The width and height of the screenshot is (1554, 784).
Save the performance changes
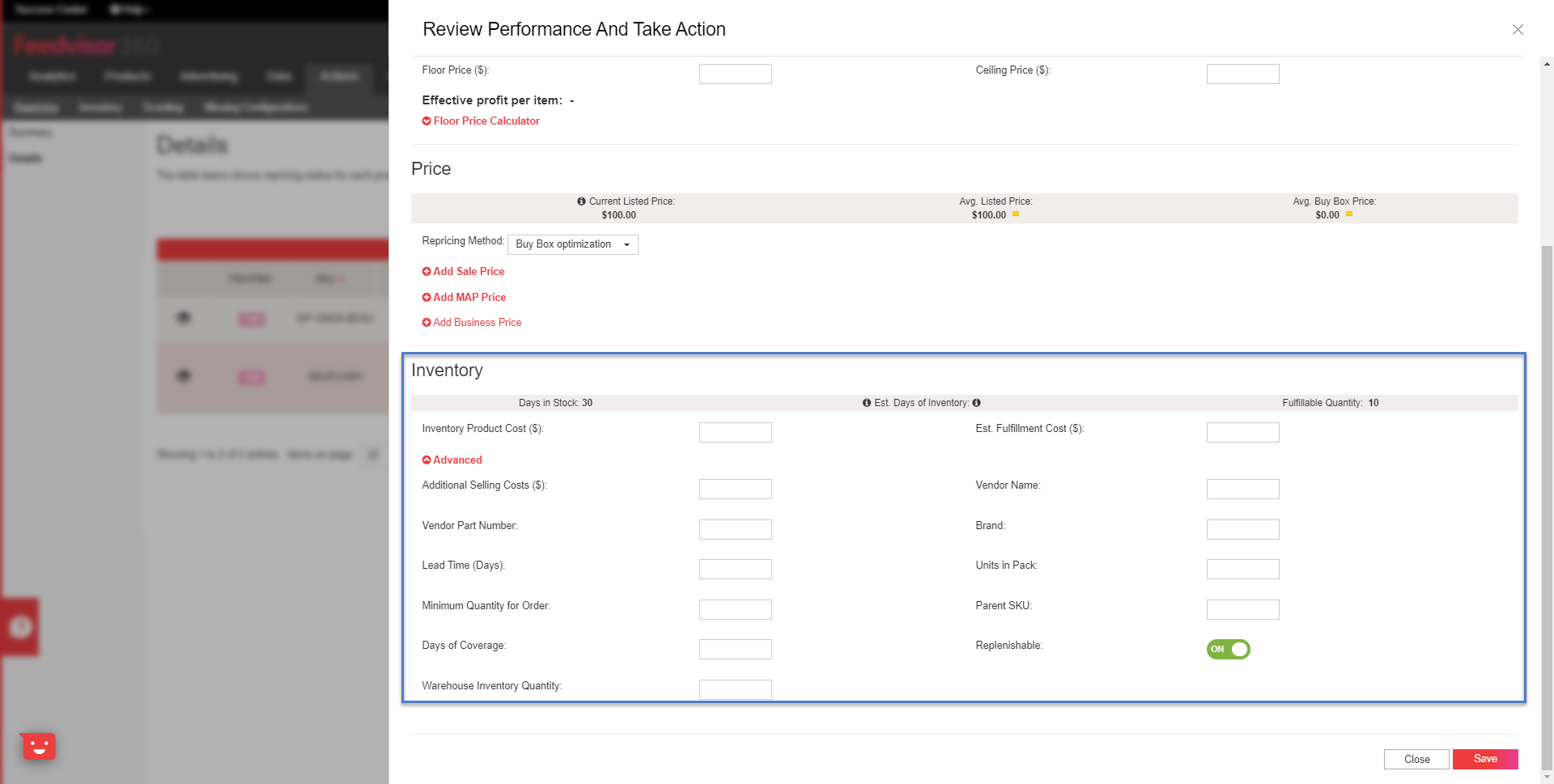(1485, 759)
